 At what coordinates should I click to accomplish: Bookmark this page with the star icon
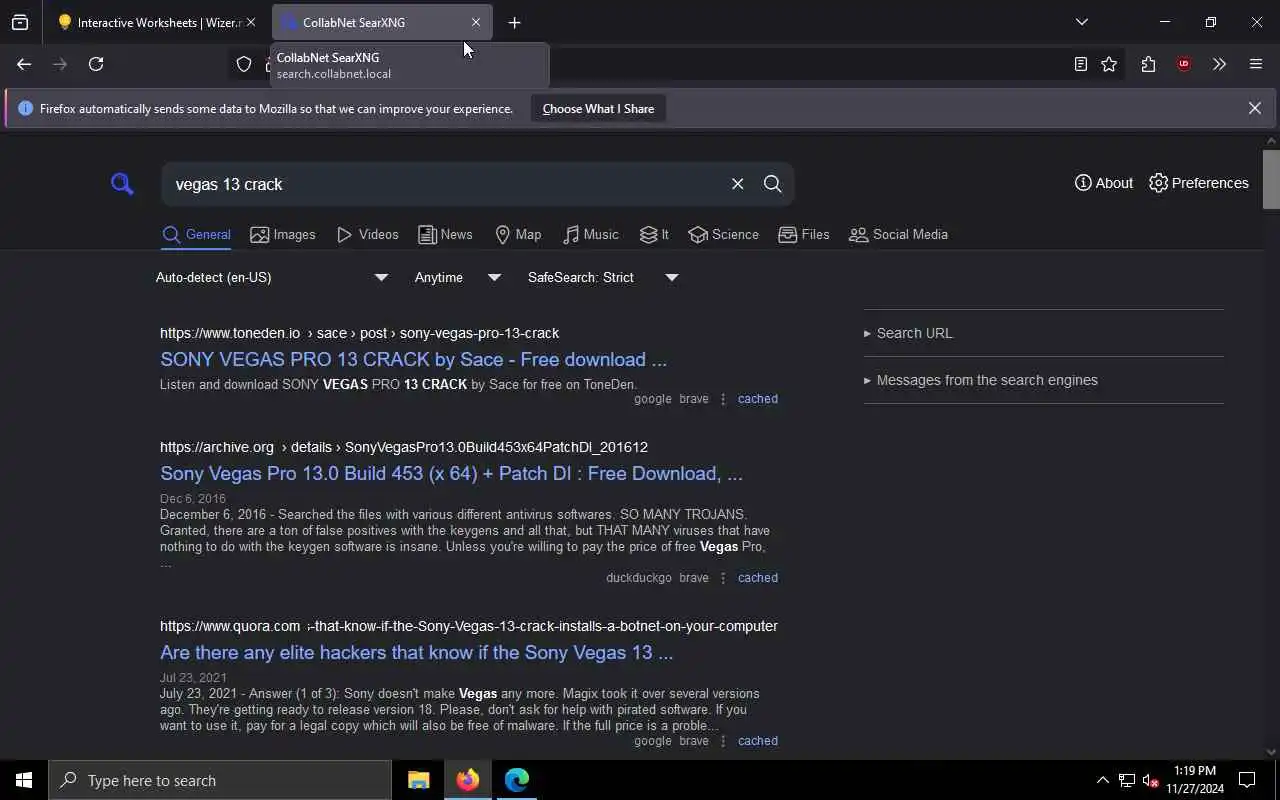point(1109,64)
